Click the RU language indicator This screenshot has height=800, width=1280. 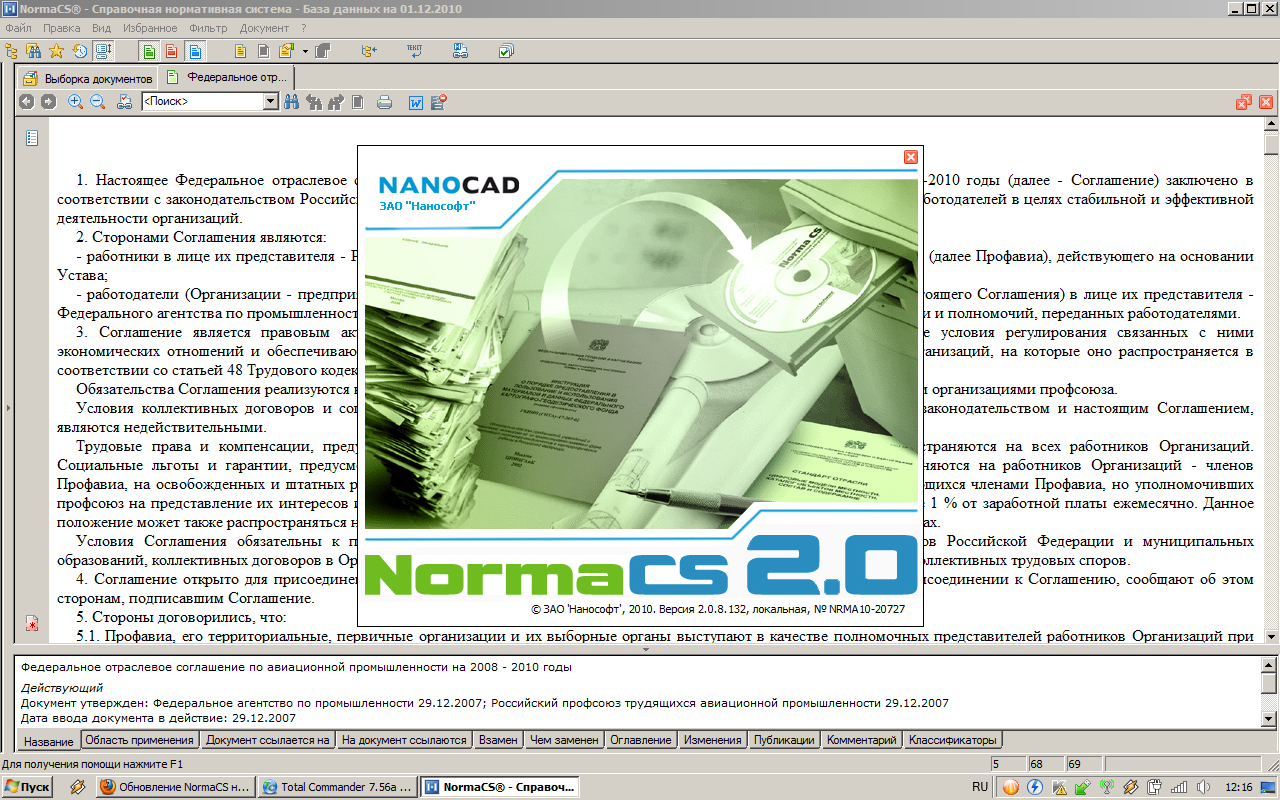[981, 787]
